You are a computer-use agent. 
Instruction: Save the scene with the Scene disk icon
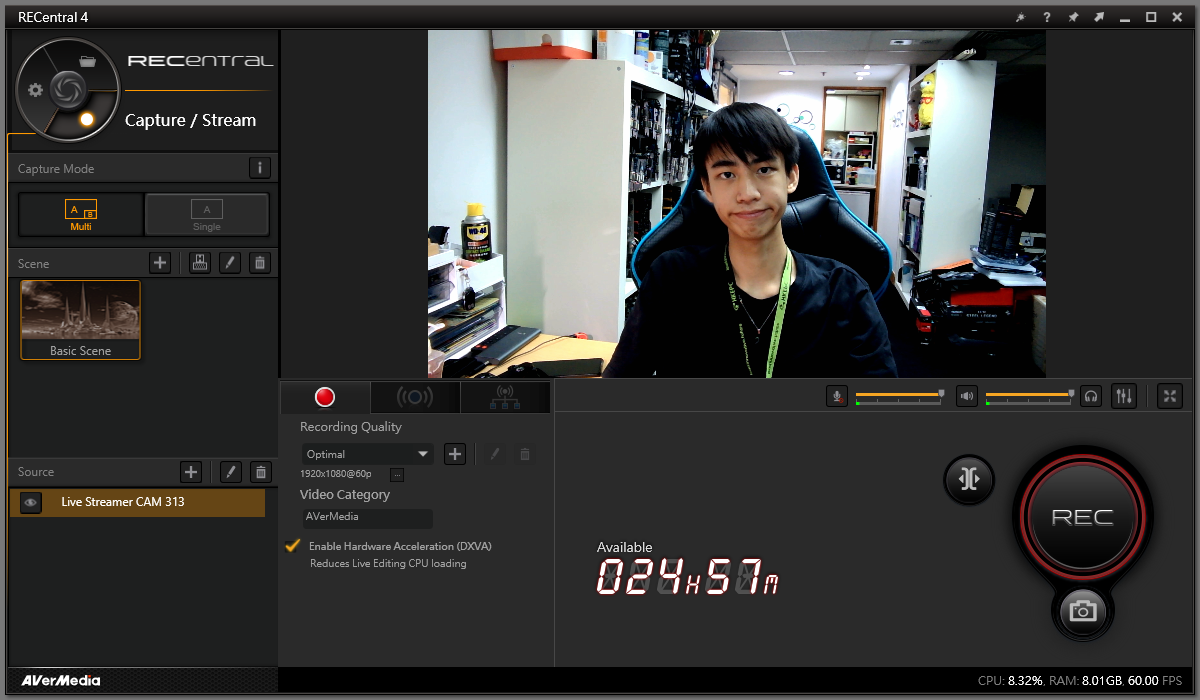[200, 263]
